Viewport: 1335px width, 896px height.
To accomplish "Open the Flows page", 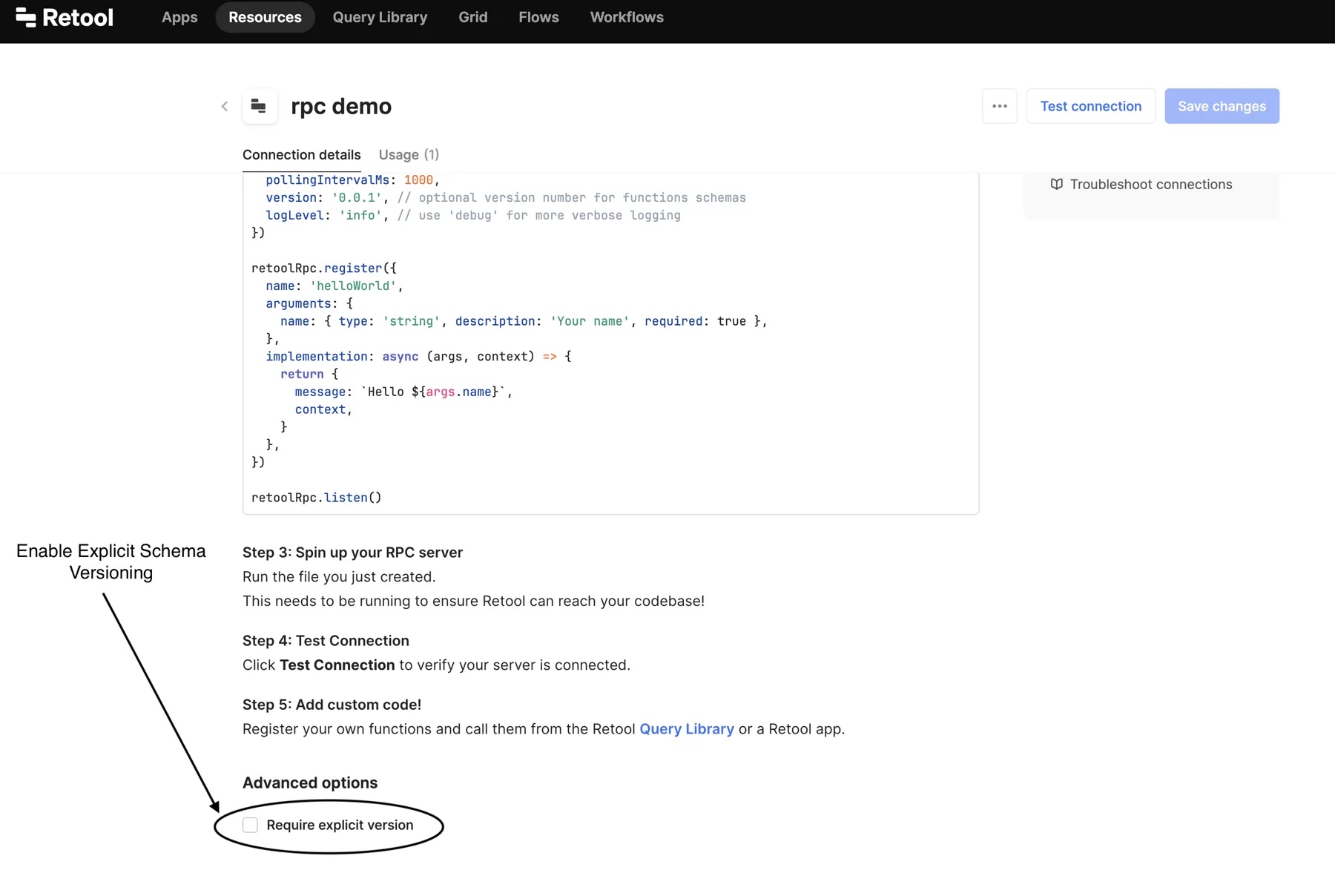I will click(x=538, y=17).
